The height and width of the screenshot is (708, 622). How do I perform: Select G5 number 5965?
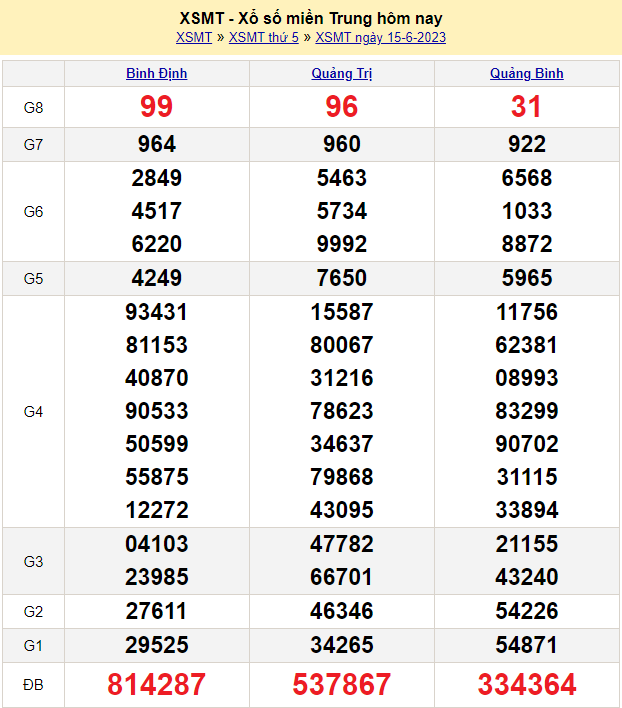pyautogui.click(x=527, y=278)
